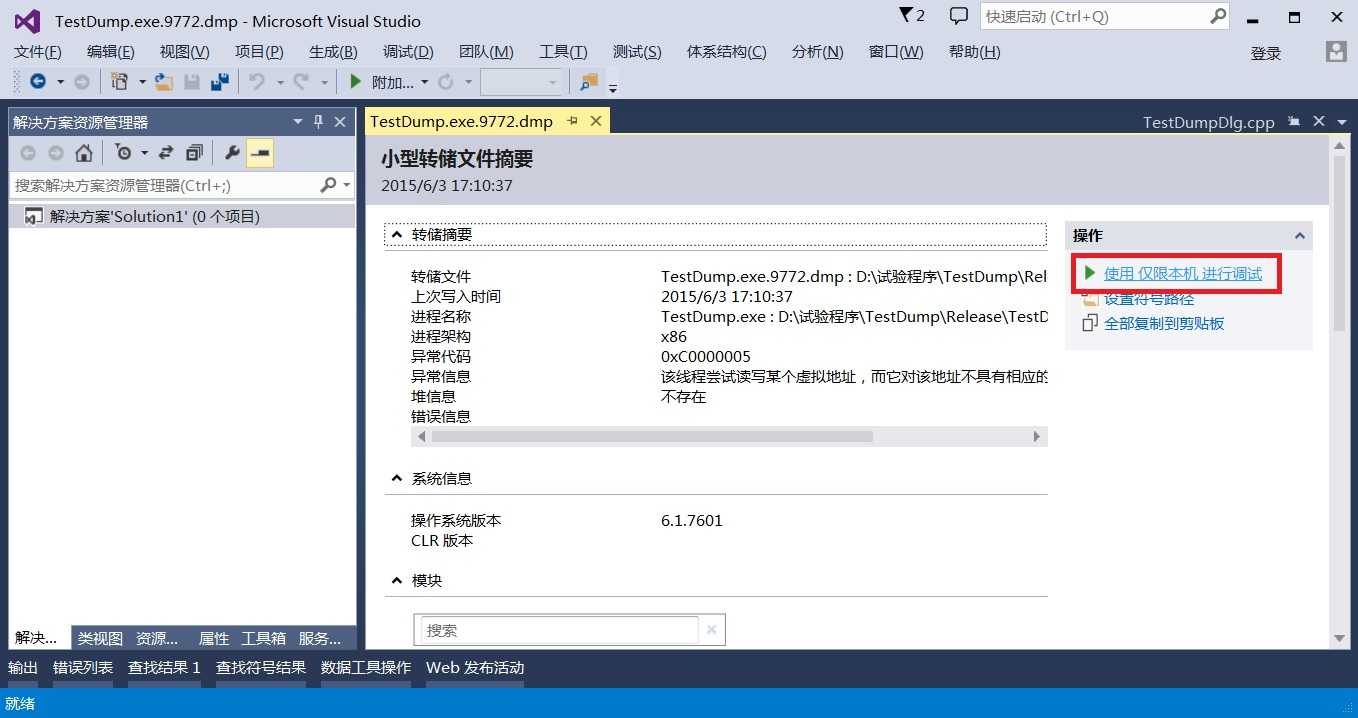Click the Collapse All icon in Solution Explorer
1358x718 pixels.
point(194,153)
